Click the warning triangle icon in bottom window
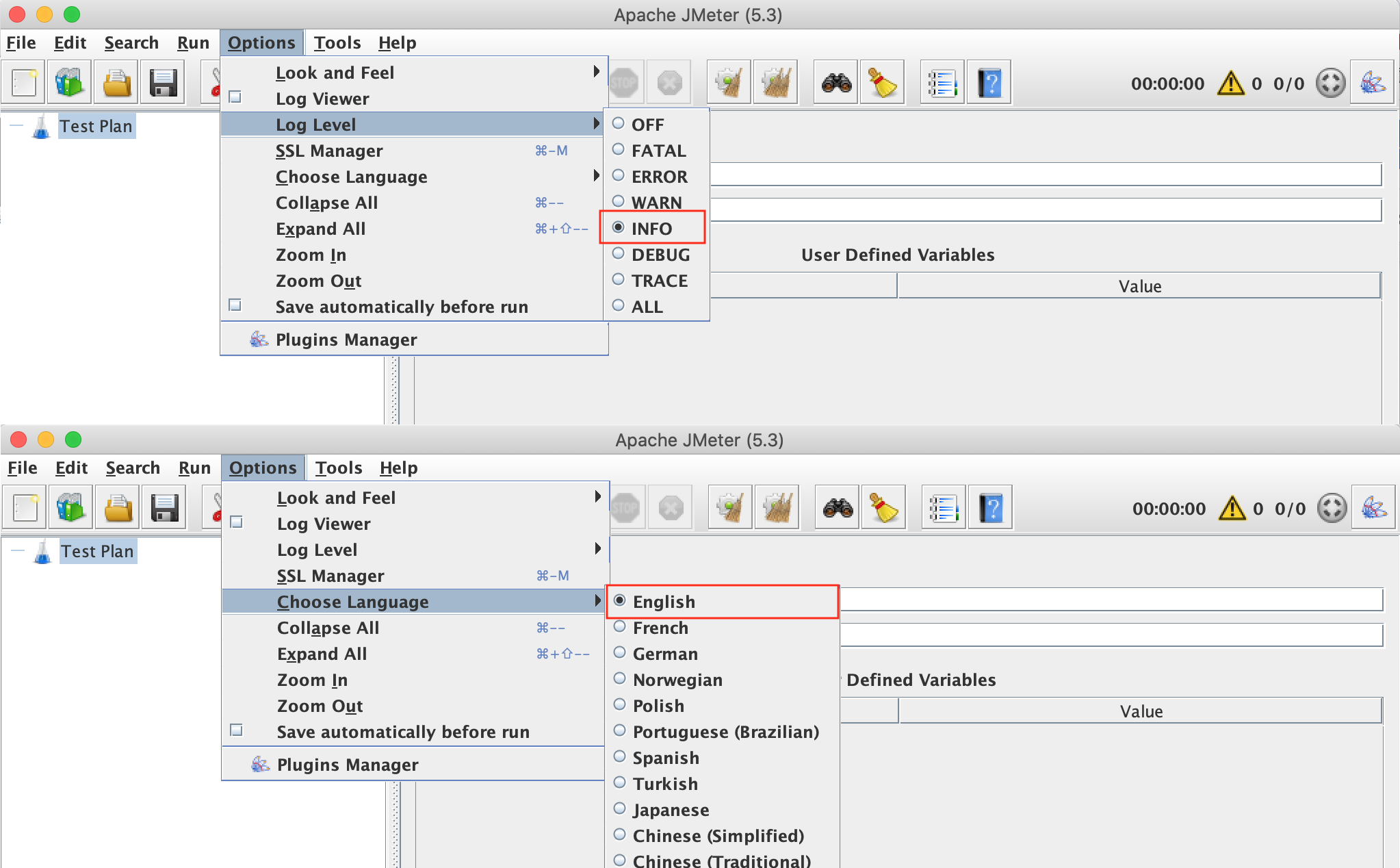Image resolution: width=1400 pixels, height=868 pixels. tap(1232, 508)
